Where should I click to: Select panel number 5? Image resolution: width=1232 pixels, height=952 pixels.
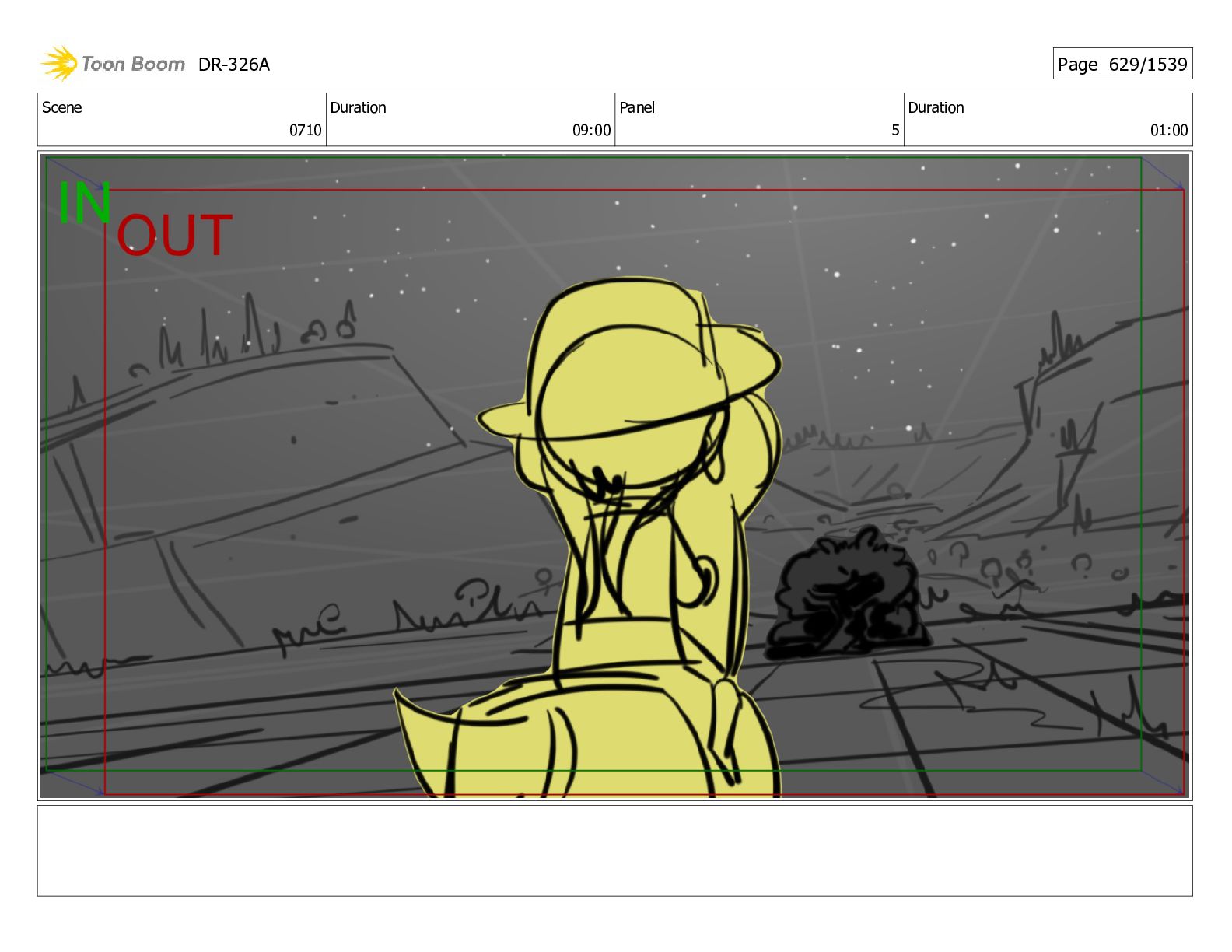[x=895, y=130]
